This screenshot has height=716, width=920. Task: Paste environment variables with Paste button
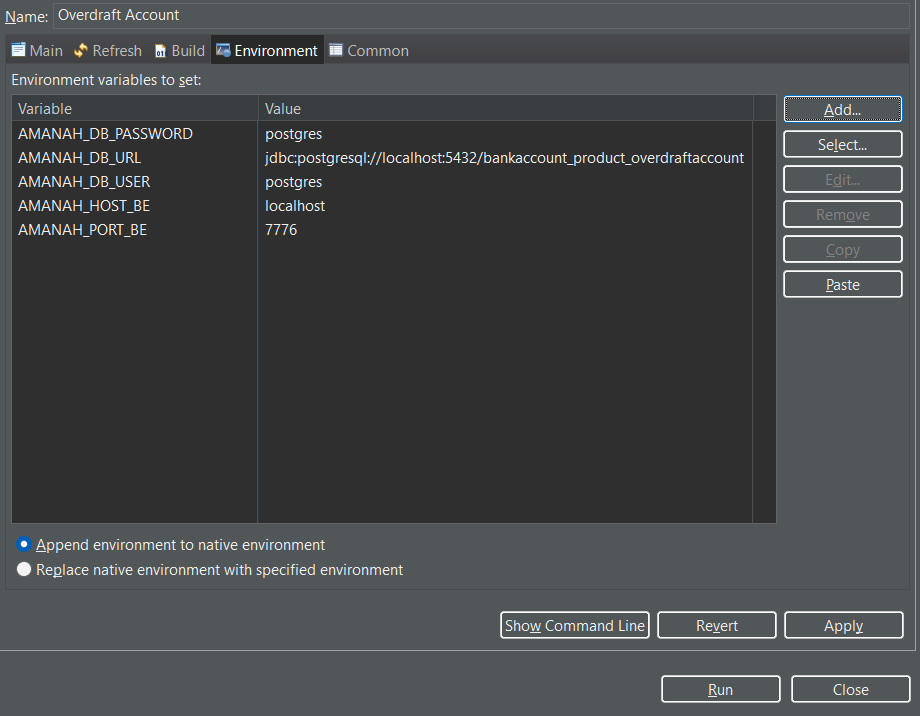click(843, 285)
